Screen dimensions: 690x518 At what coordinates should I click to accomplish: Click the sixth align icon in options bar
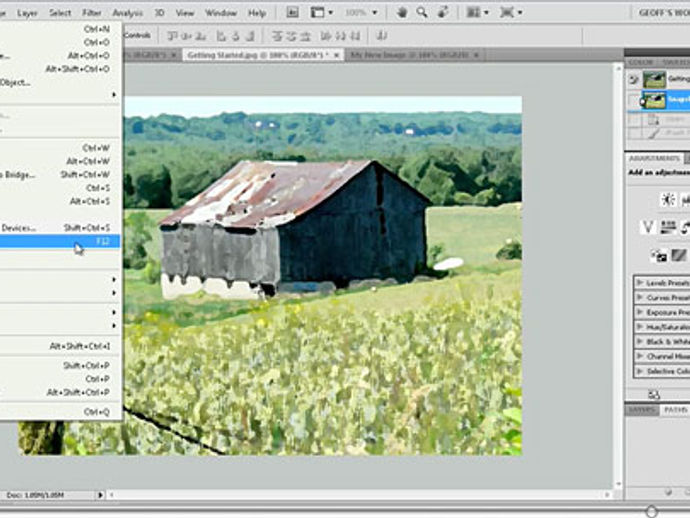[x=250, y=36]
